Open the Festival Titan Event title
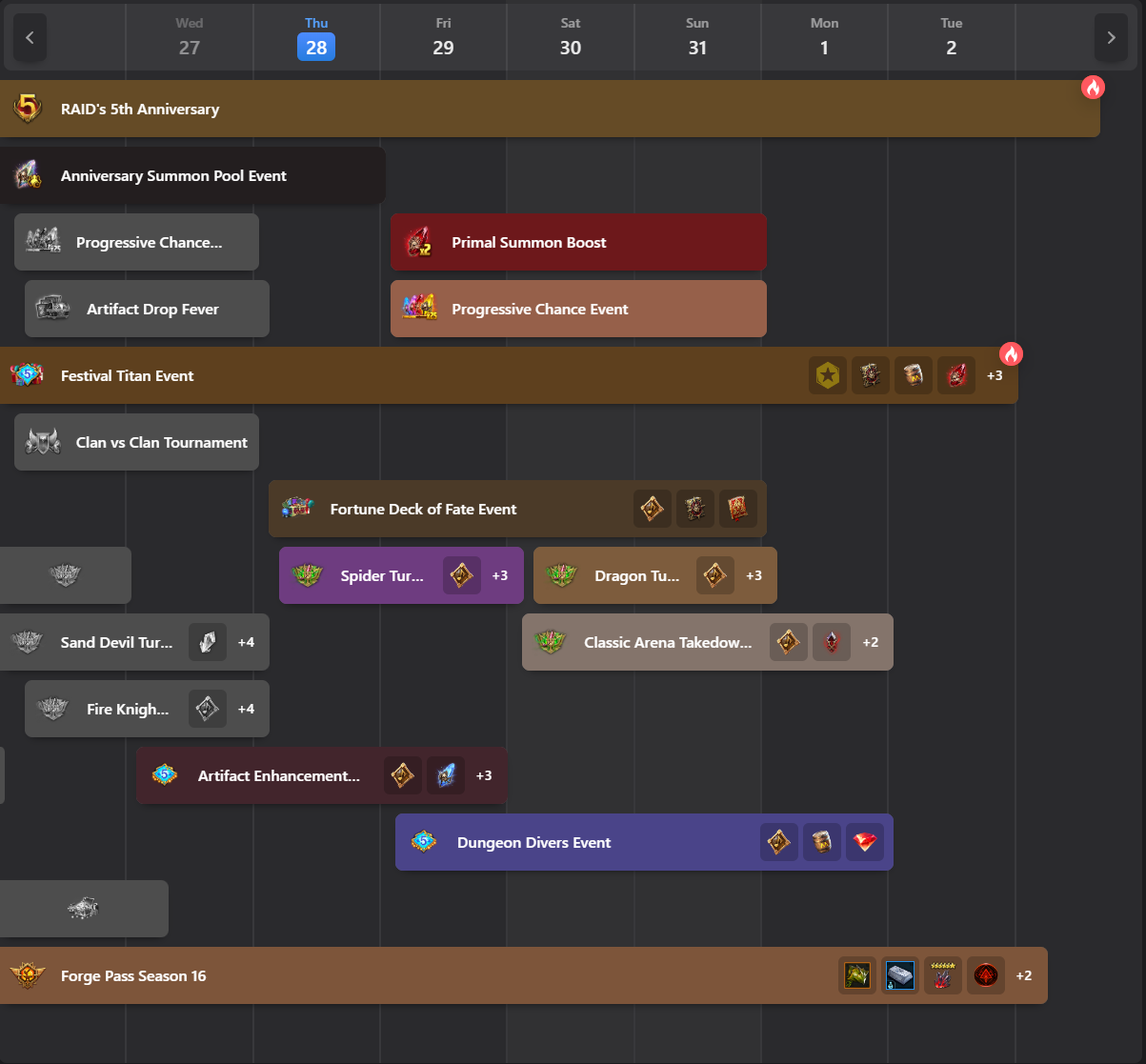 127,375
